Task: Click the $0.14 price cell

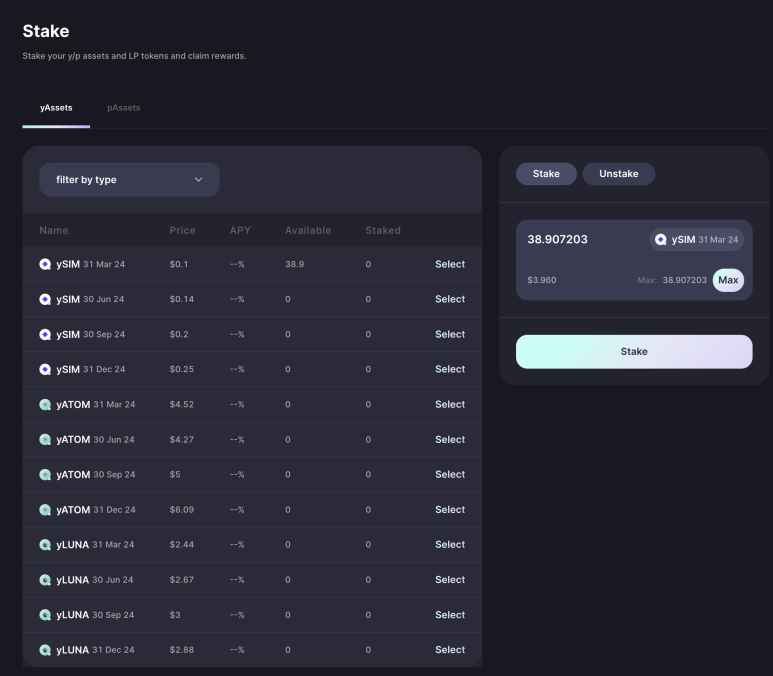Action: [181, 299]
